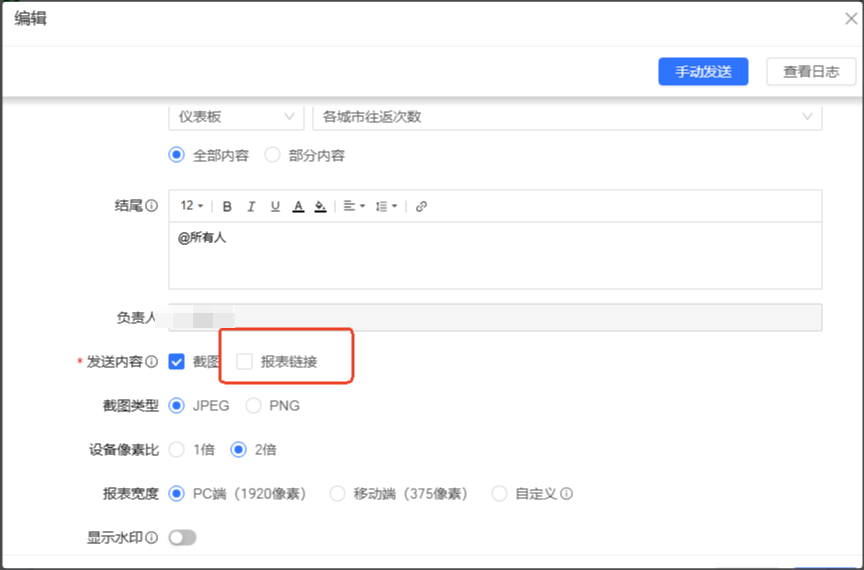Click the info icon next to 结尾

click(x=152, y=206)
